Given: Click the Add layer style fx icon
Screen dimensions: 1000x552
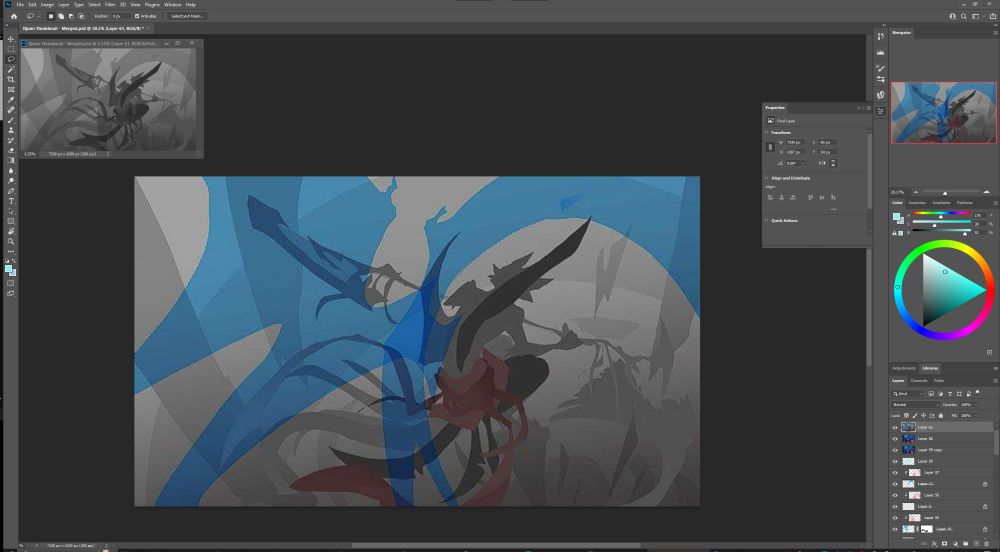Looking at the screenshot, I should point(934,544).
